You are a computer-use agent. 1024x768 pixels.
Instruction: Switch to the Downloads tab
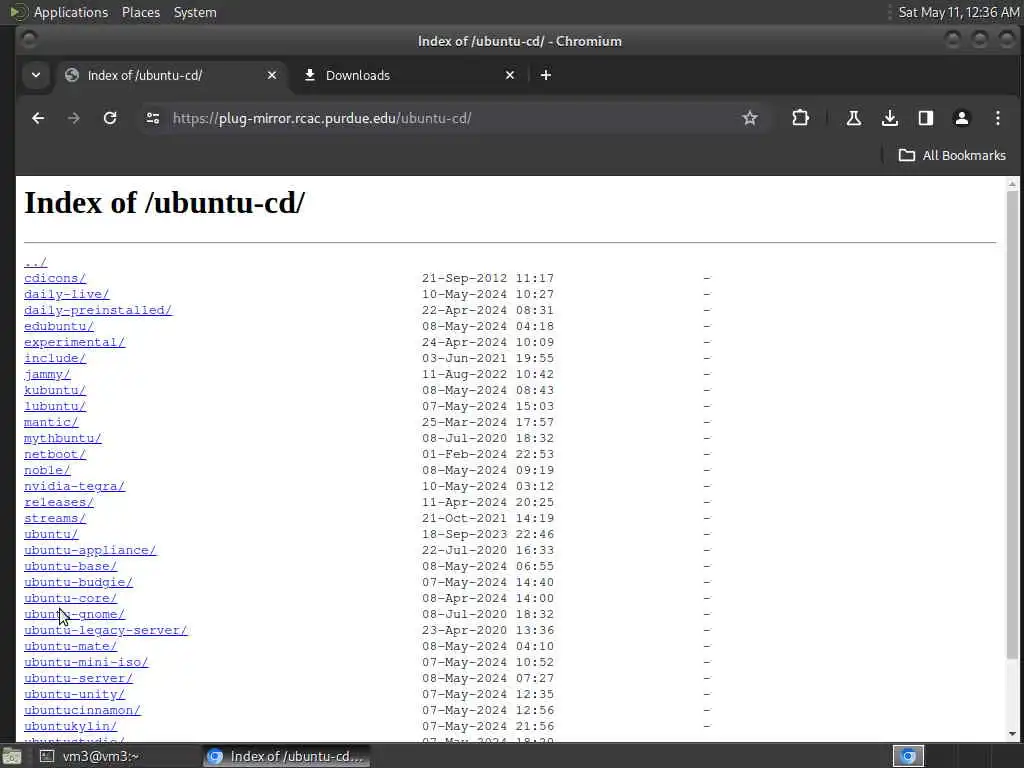pyautogui.click(x=410, y=75)
